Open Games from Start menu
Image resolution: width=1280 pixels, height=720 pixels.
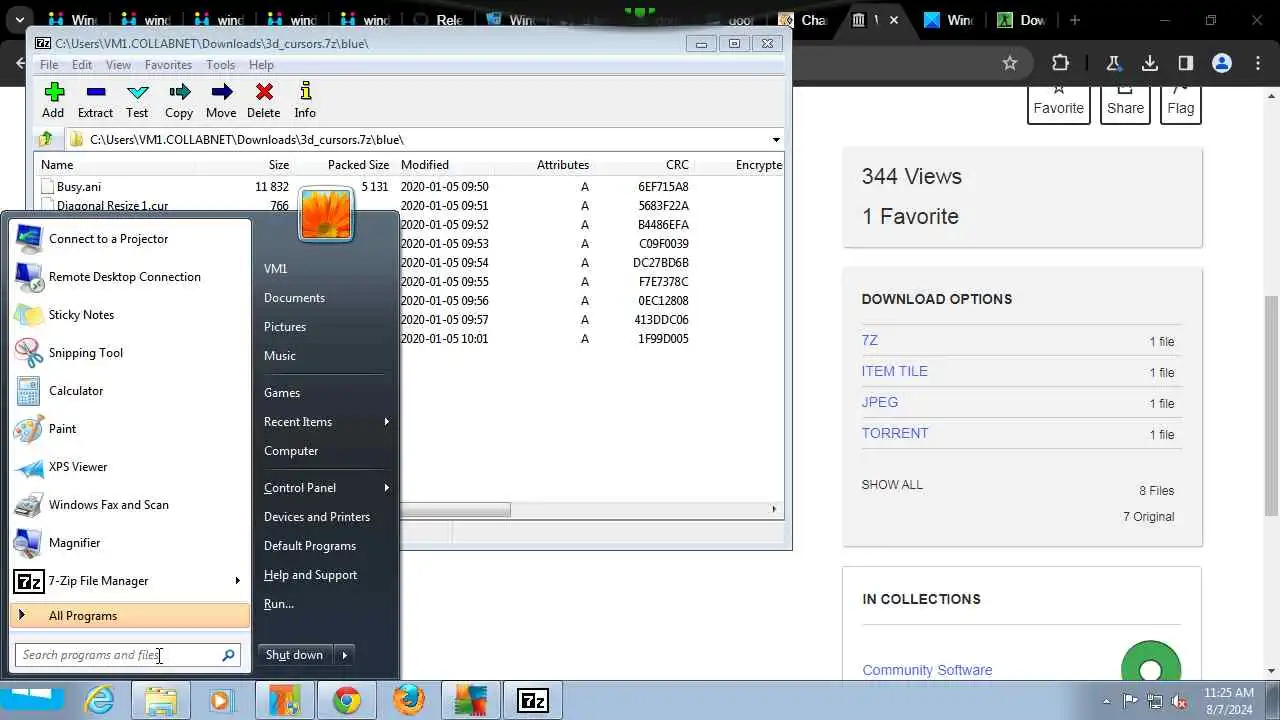[282, 393]
